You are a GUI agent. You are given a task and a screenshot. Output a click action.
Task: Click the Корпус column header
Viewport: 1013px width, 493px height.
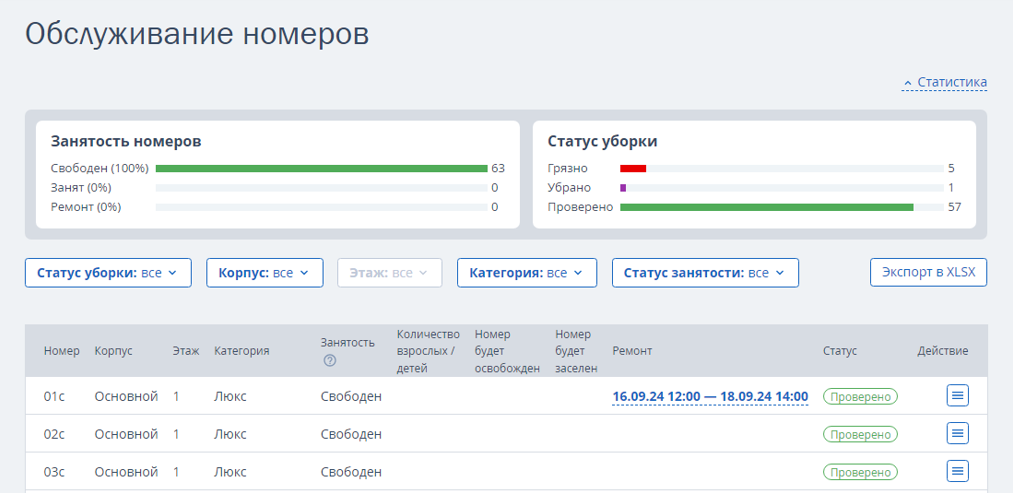(x=114, y=351)
